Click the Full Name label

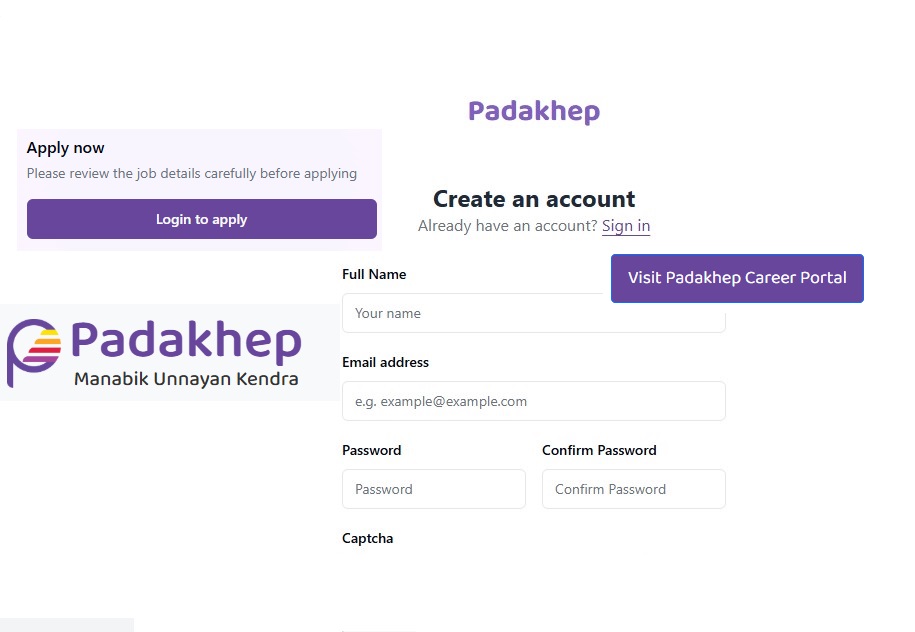[374, 274]
